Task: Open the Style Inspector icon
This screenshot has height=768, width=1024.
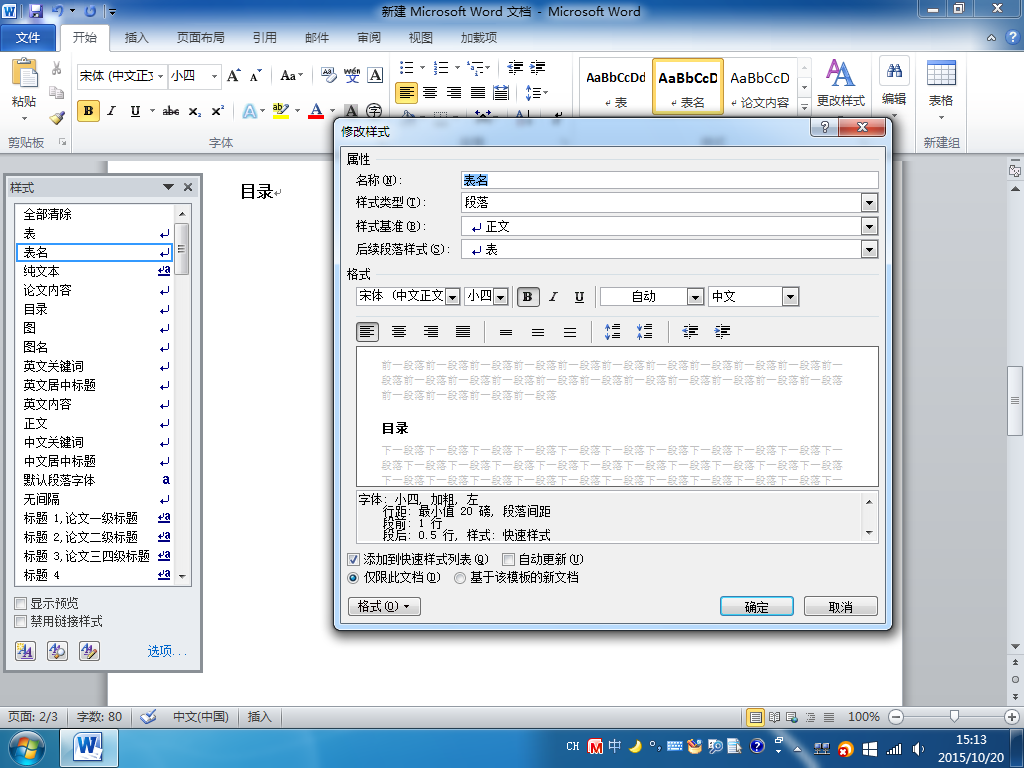Action: coord(57,650)
